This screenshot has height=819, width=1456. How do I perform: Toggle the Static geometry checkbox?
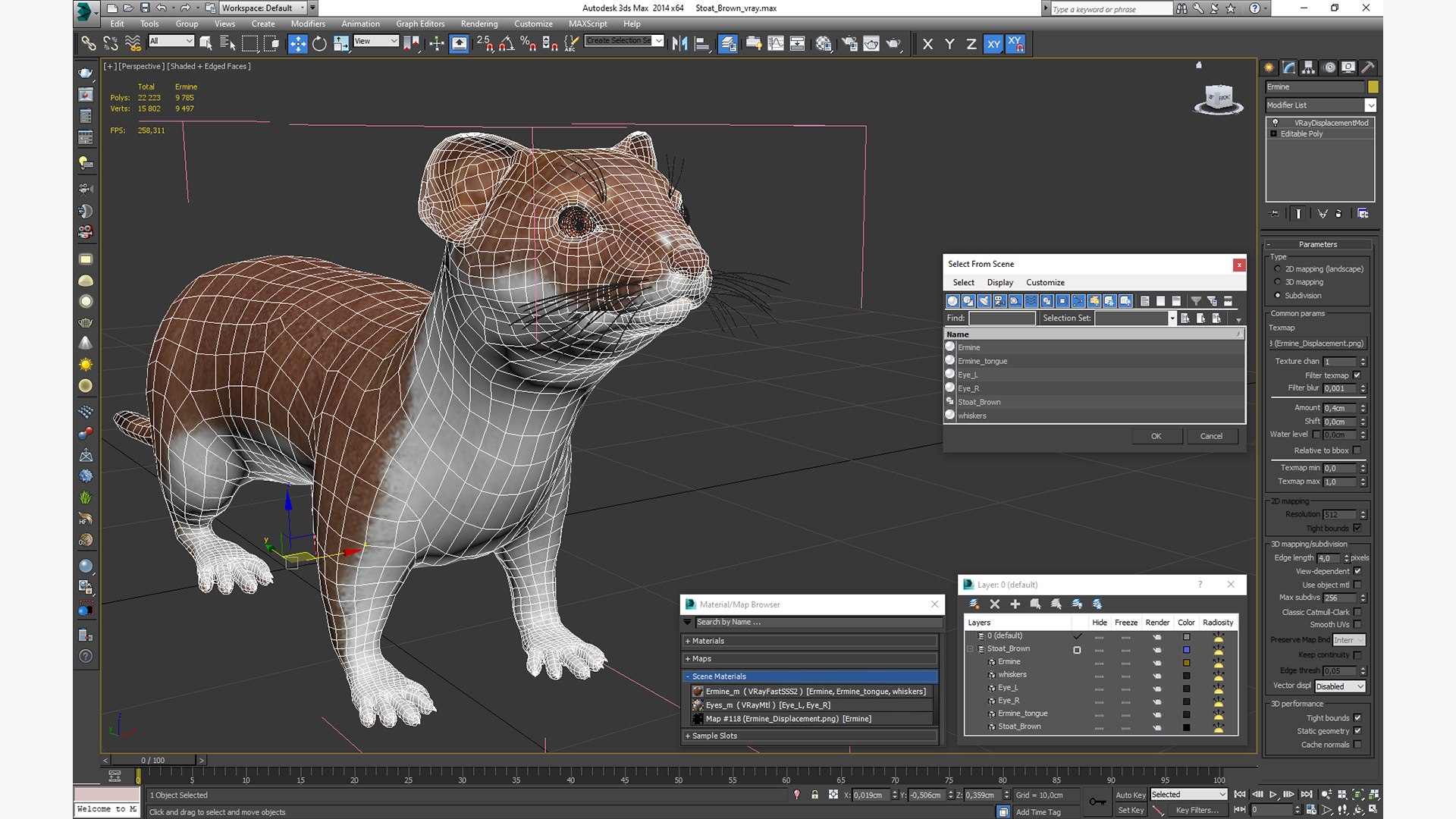click(x=1357, y=731)
